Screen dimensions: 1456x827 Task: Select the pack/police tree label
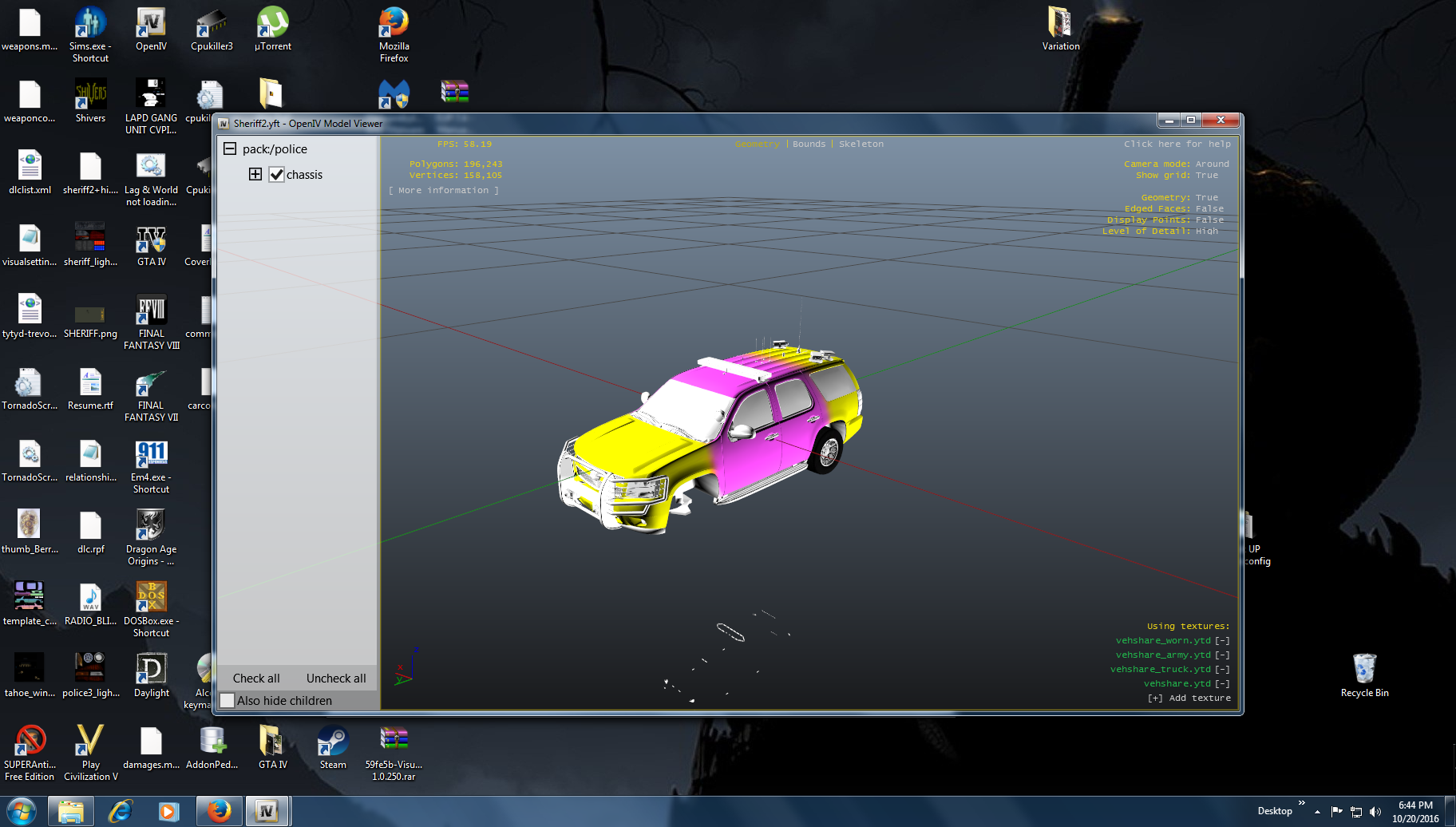point(275,148)
